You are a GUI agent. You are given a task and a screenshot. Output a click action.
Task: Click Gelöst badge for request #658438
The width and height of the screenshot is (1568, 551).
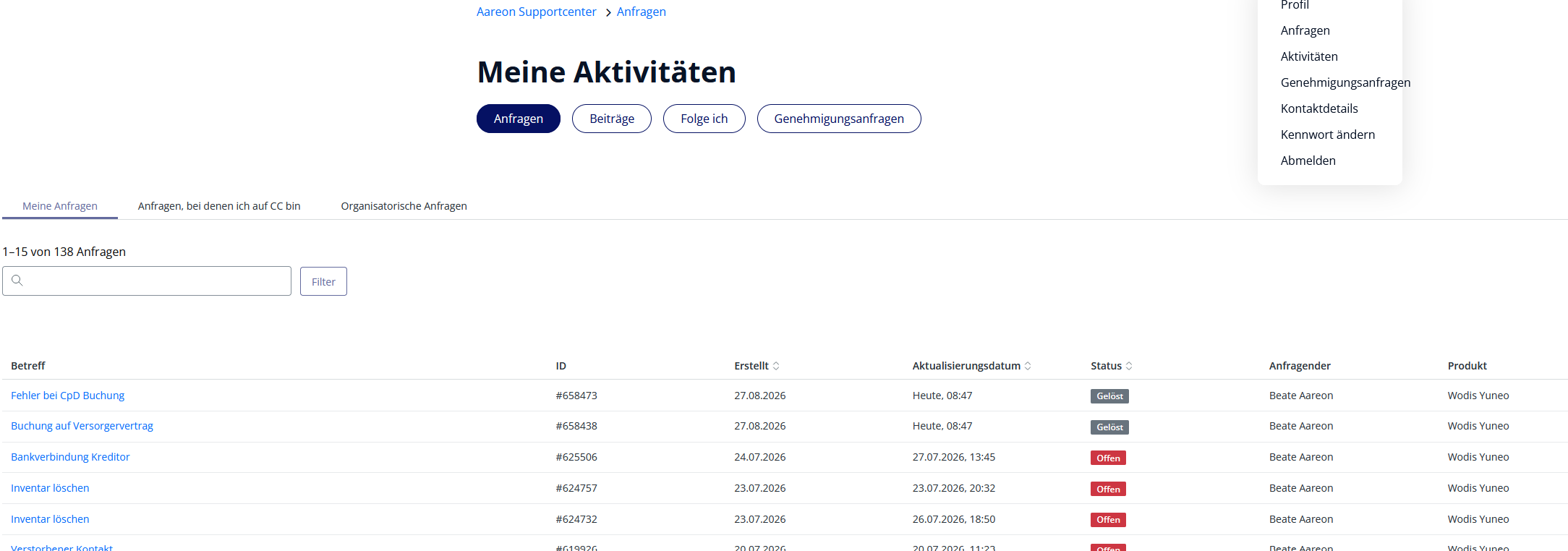click(x=1109, y=427)
